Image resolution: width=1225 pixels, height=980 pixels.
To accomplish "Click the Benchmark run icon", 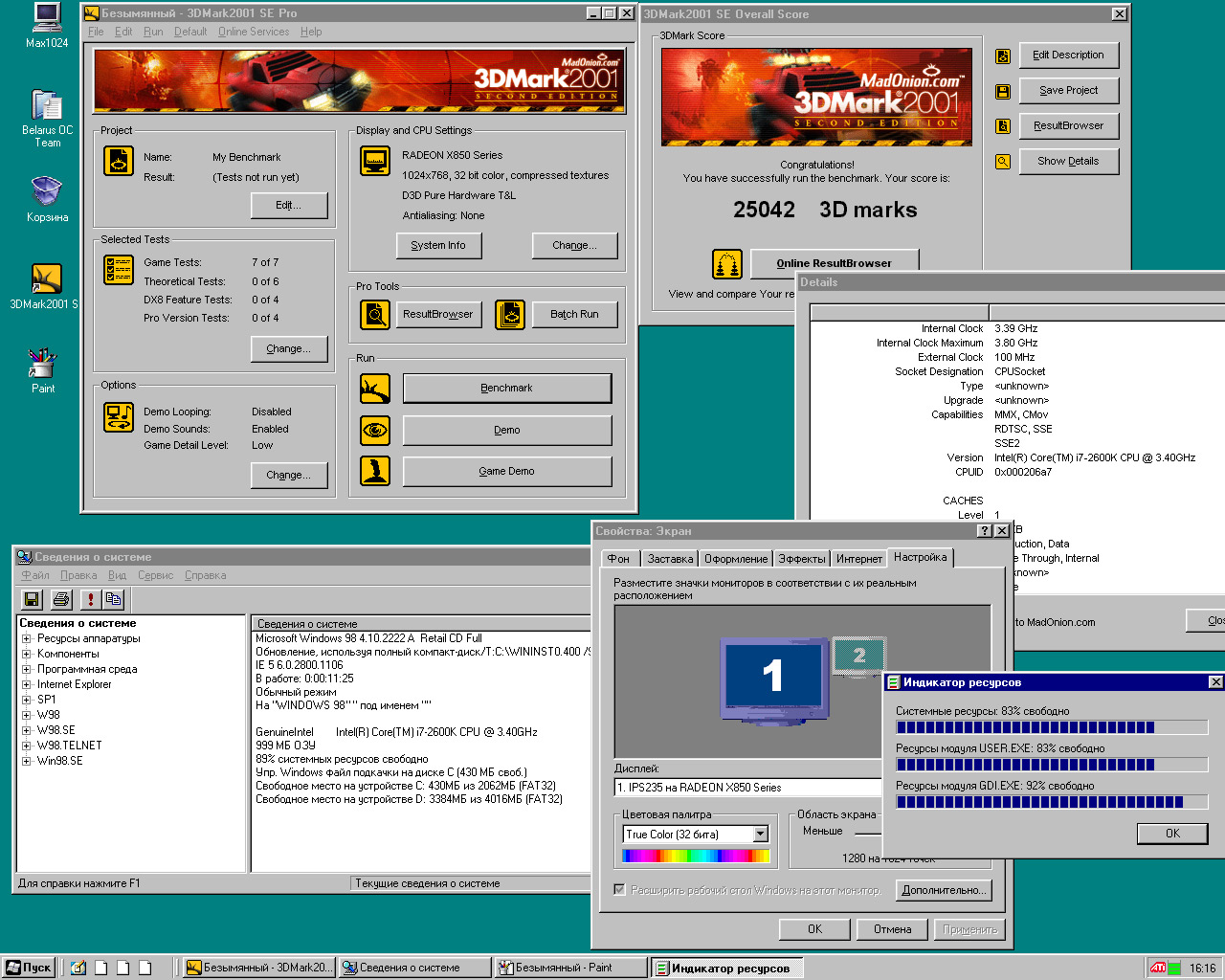I will [375, 389].
